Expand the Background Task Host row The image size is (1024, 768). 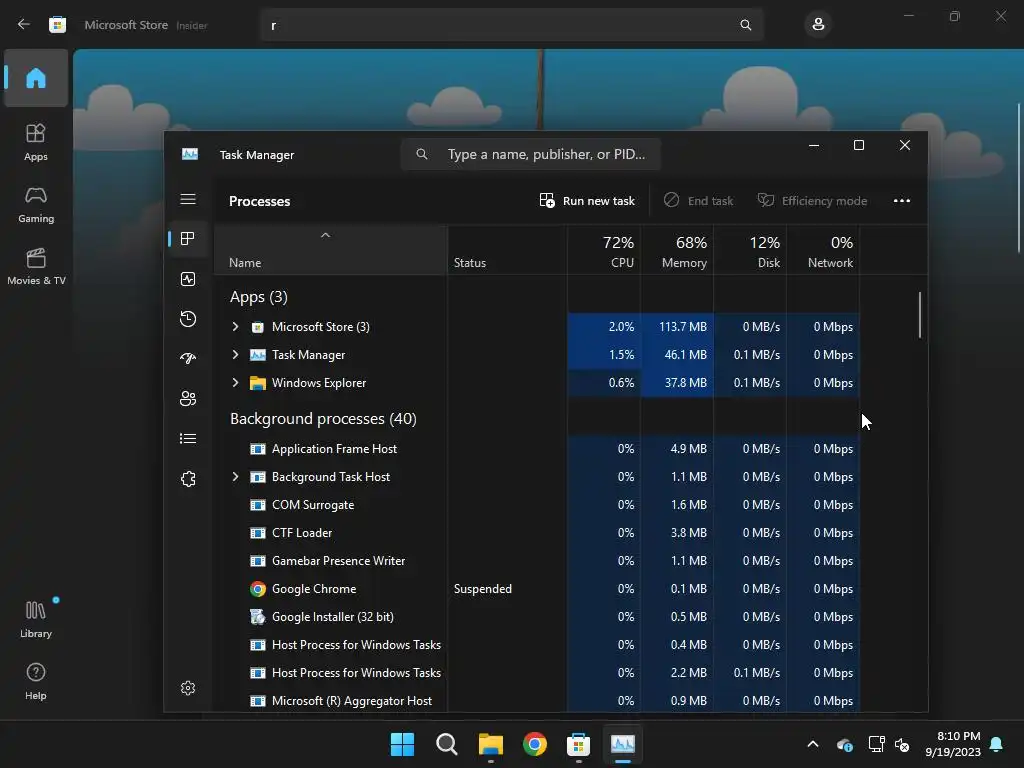coord(235,477)
